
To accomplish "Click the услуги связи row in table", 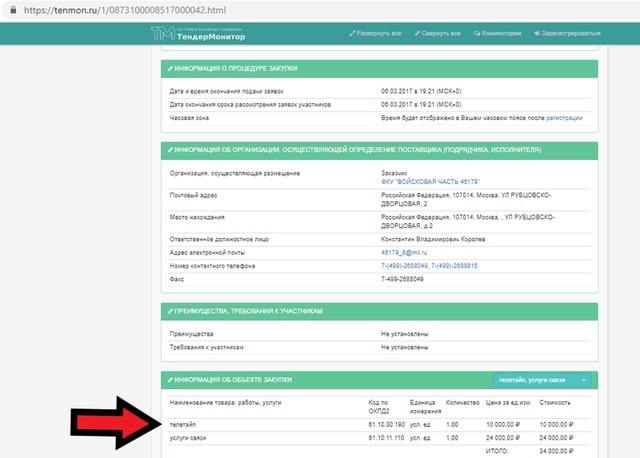I will (x=380, y=438).
